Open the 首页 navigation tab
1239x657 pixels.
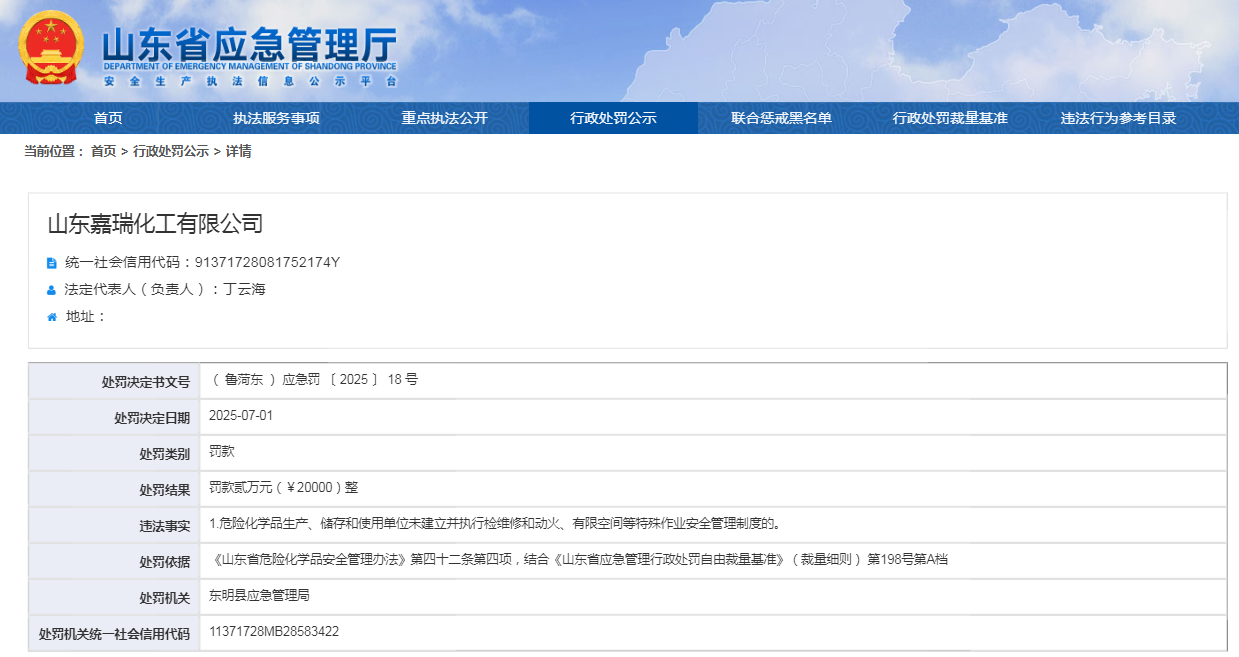click(108, 118)
